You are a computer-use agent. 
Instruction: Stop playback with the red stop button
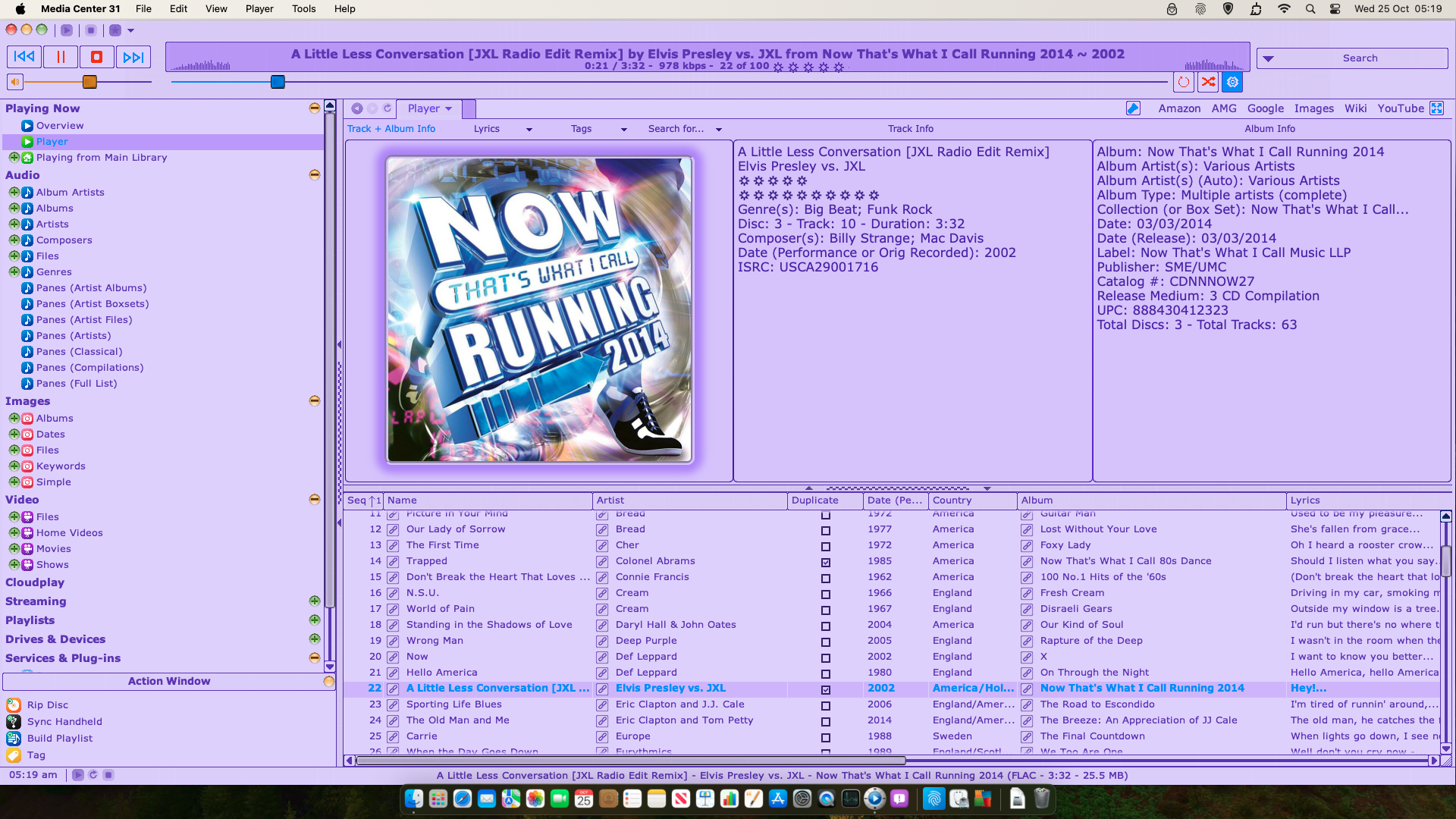(96, 57)
